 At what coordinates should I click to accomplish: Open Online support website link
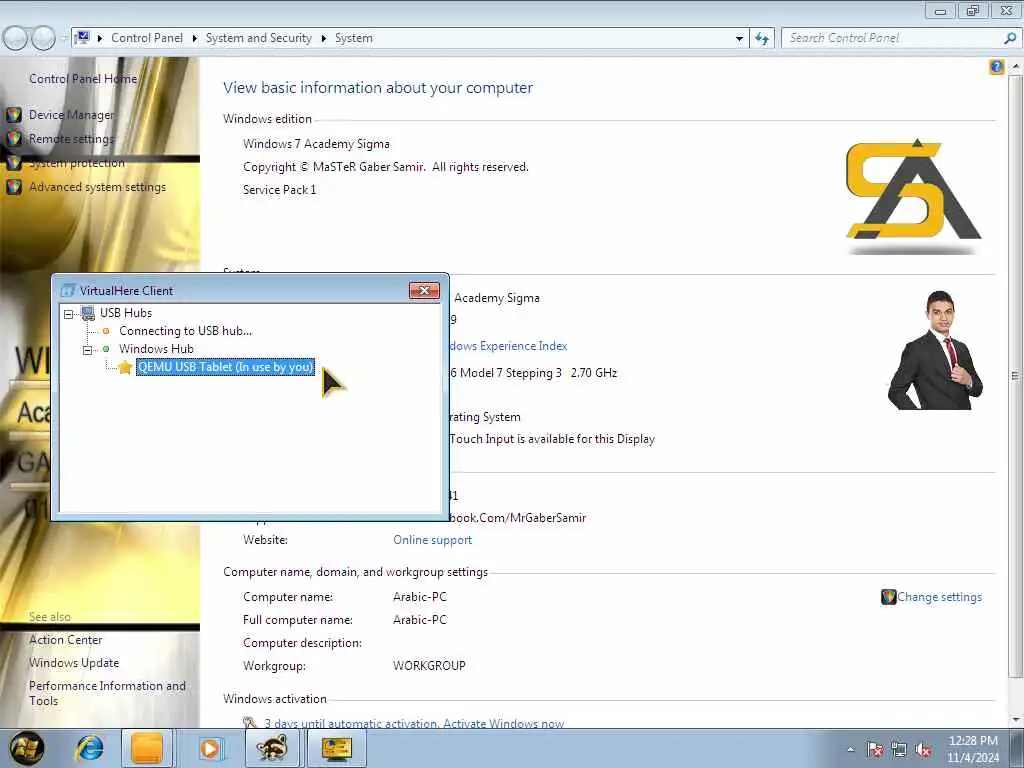click(432, 540)
